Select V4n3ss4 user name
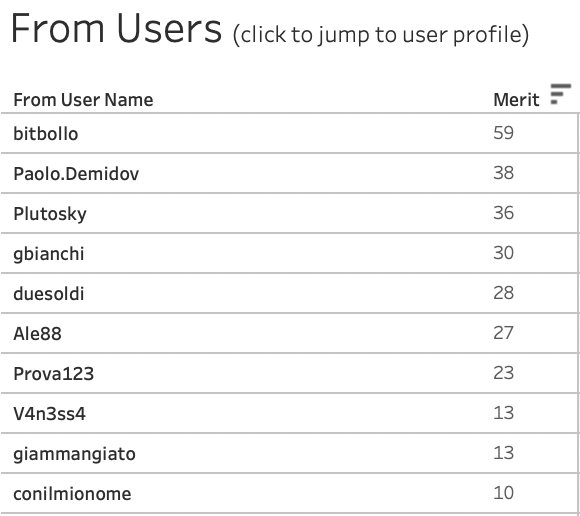 [50, 414]
